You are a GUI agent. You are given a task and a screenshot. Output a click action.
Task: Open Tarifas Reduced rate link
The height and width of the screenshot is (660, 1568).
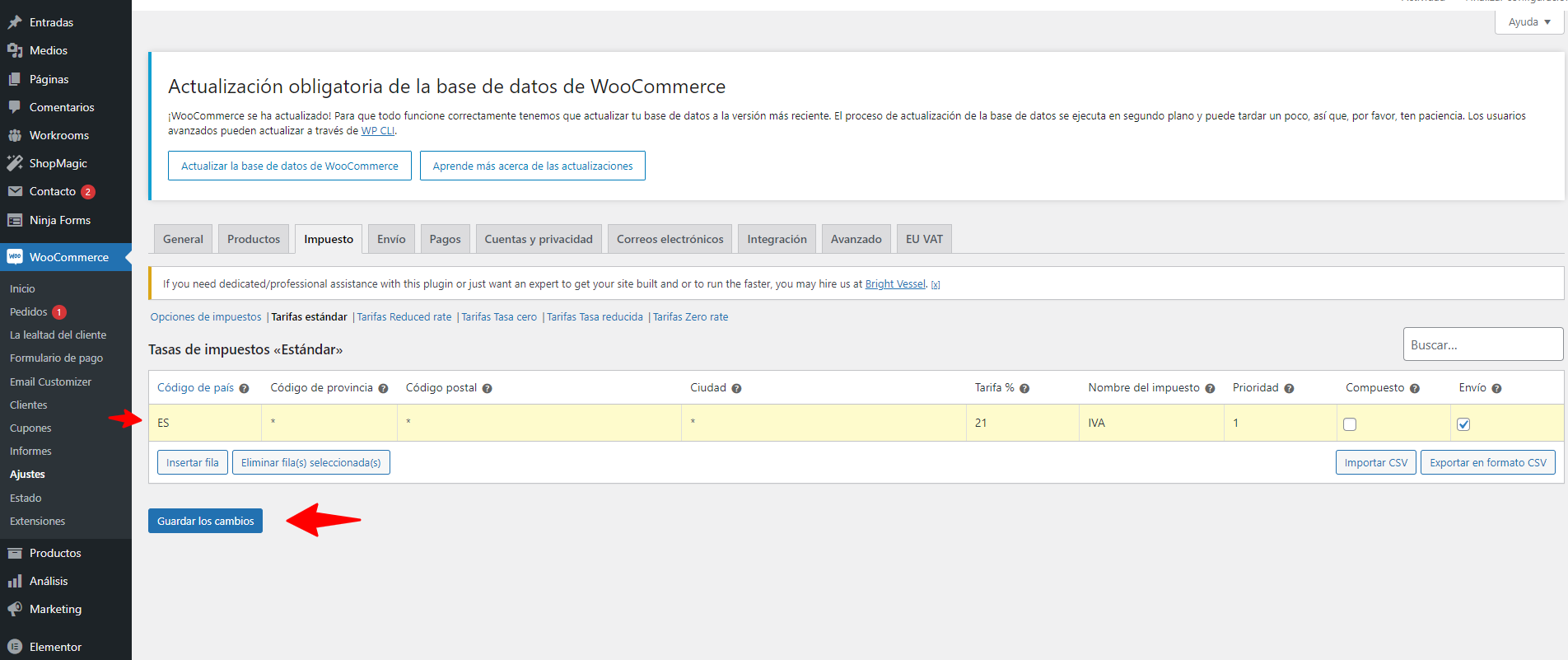404,317
